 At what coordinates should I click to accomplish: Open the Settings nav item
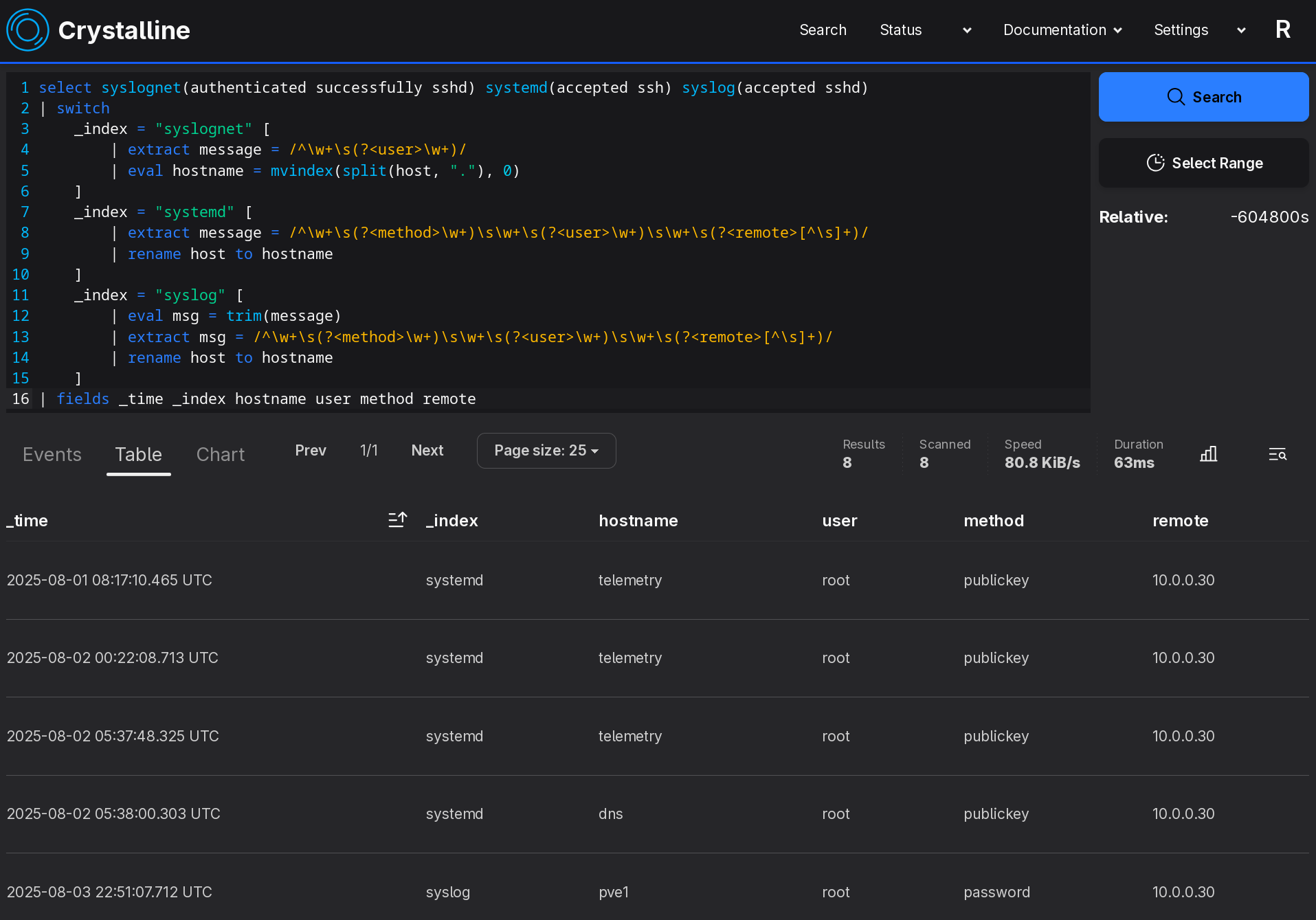(1181, 30)
